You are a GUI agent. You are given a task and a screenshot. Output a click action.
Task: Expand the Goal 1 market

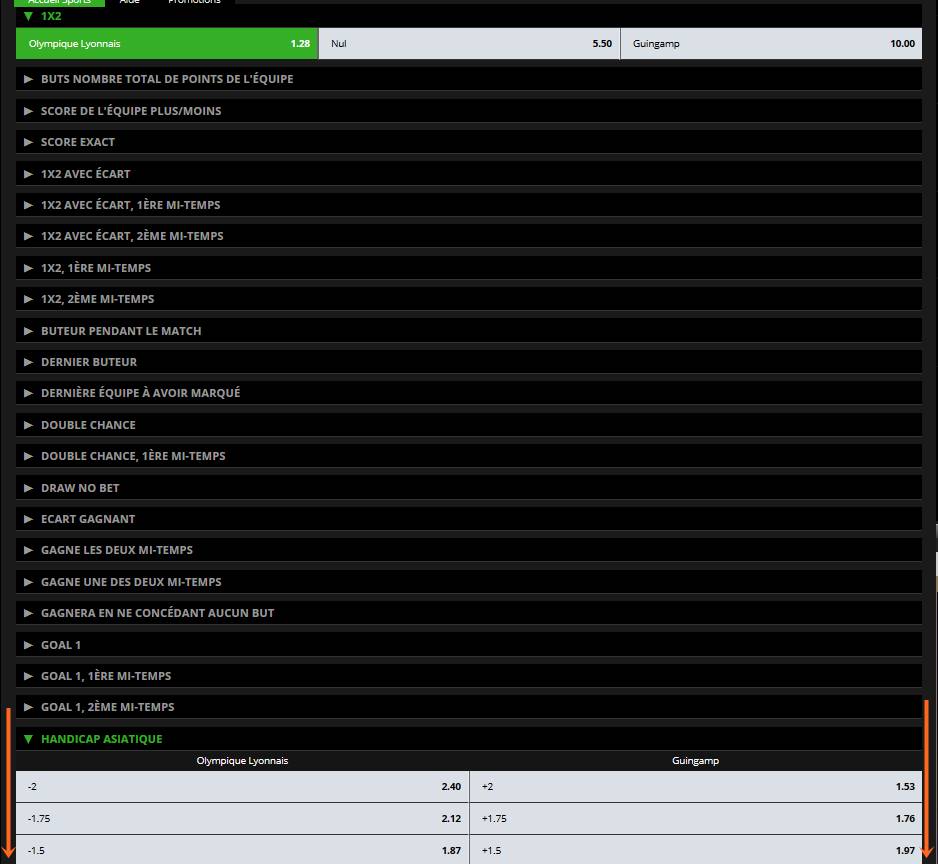(x=468, y=644)
